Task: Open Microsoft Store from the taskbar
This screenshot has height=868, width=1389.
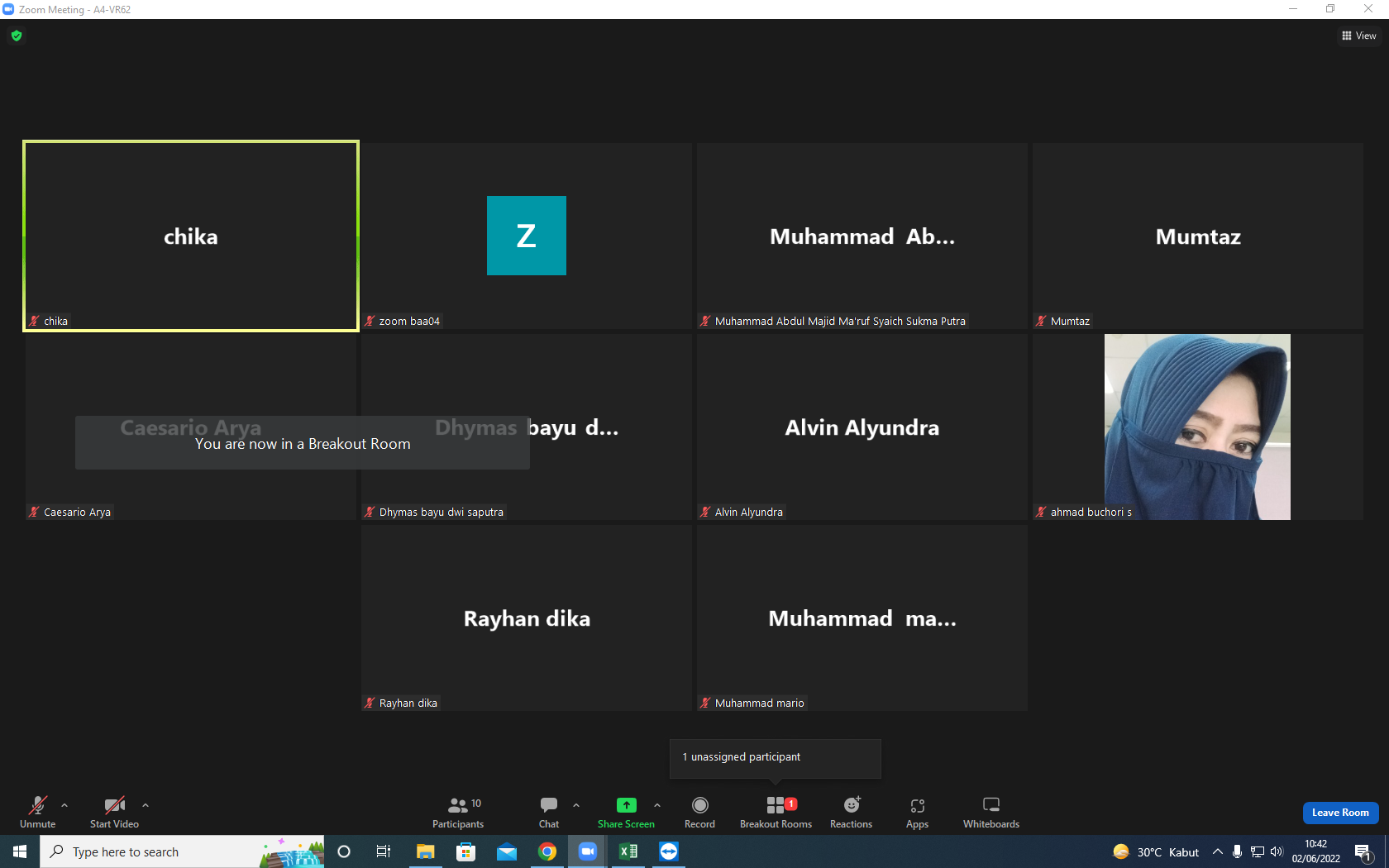Action: coord(465,851)
